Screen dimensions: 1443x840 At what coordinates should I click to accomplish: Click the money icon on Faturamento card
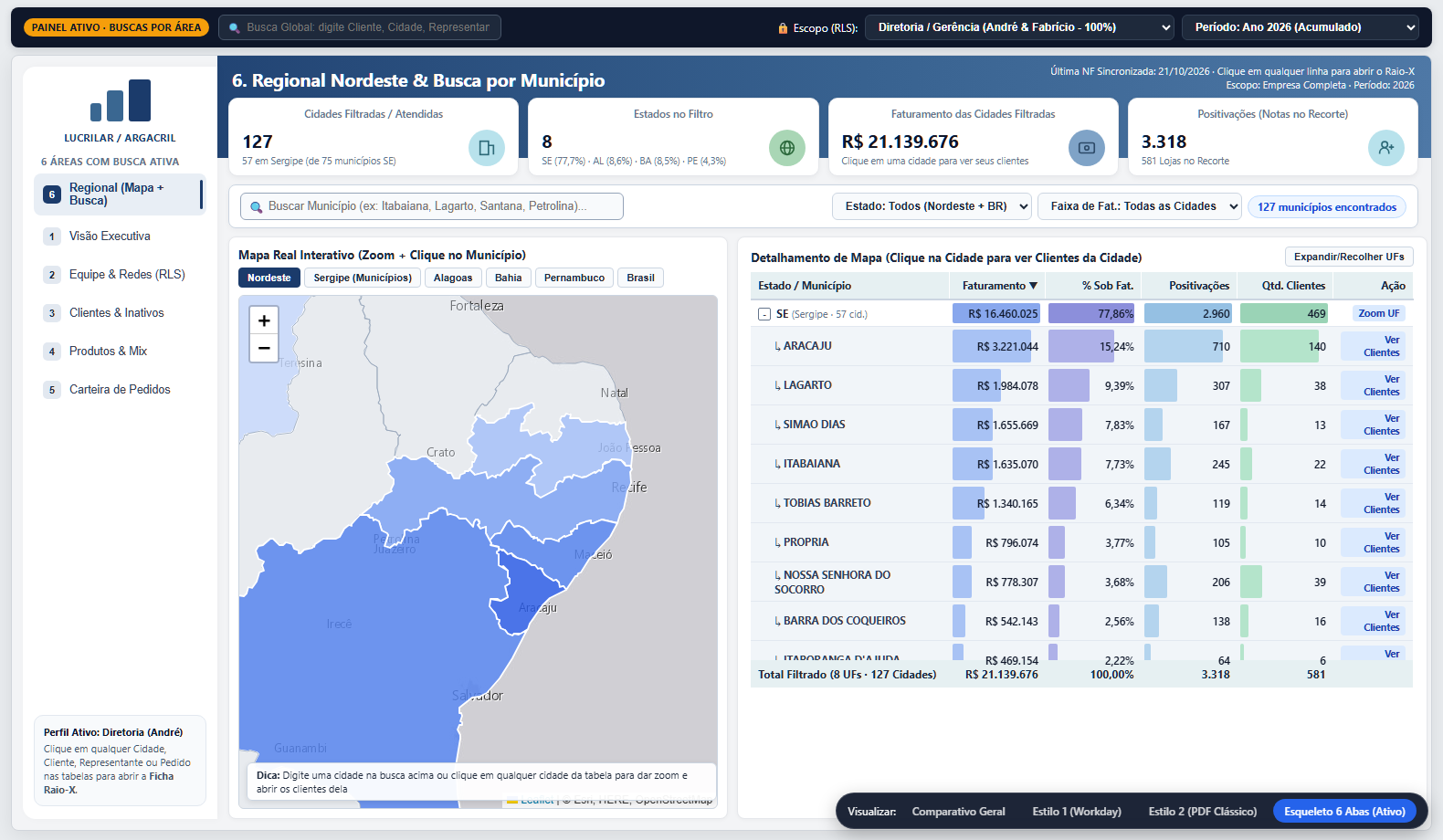pyautogui.click(x=1087, y=148)
